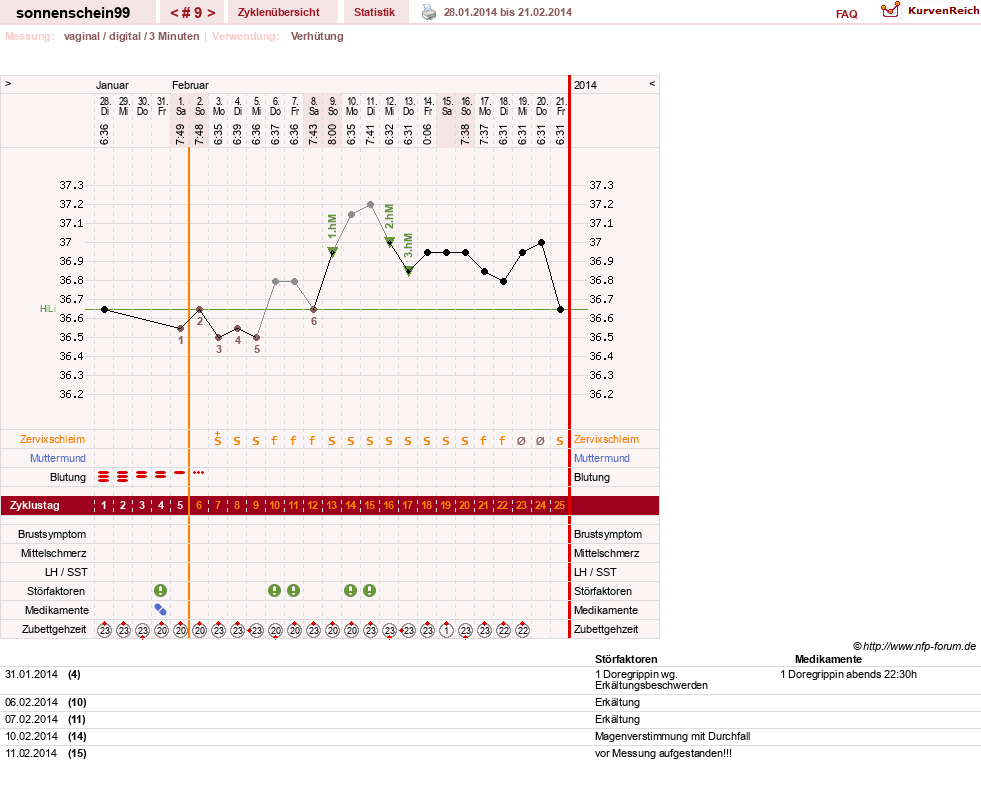Go to next cycle with the right angle bracket
This screenshot has width=981, height=792.
point(211,13)
